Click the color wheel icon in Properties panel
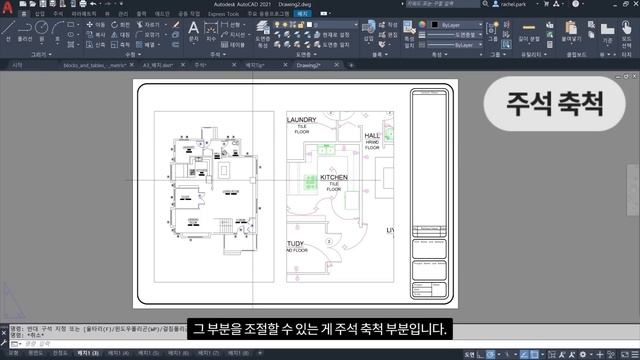The height and width of the screenshot is (360, 640). 422,25
